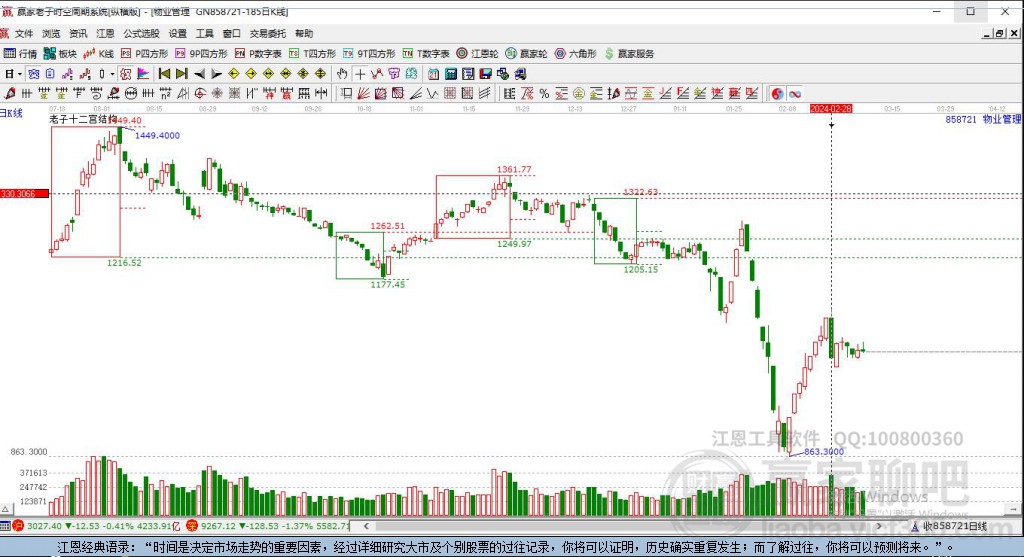The width and height of the screenshot is (1024, 557).
Task: Toggle the gradient volume chart icon
Action: pyautogui.click(x=143, y=74)
